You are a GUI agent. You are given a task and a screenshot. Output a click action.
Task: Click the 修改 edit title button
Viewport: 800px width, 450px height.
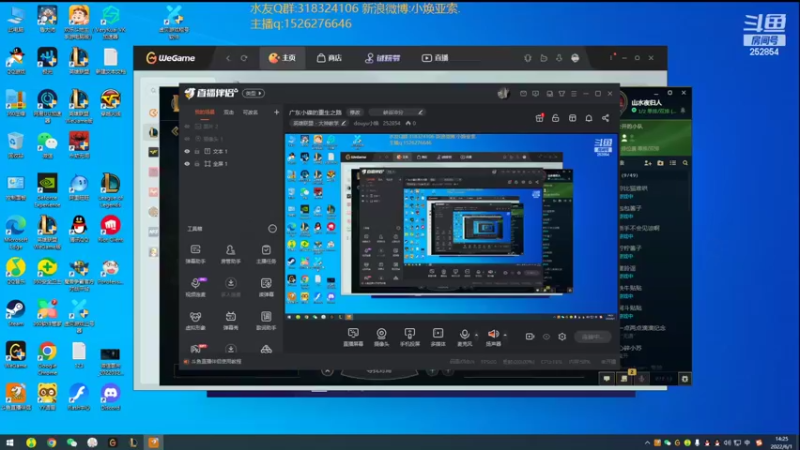pos(355,112)
